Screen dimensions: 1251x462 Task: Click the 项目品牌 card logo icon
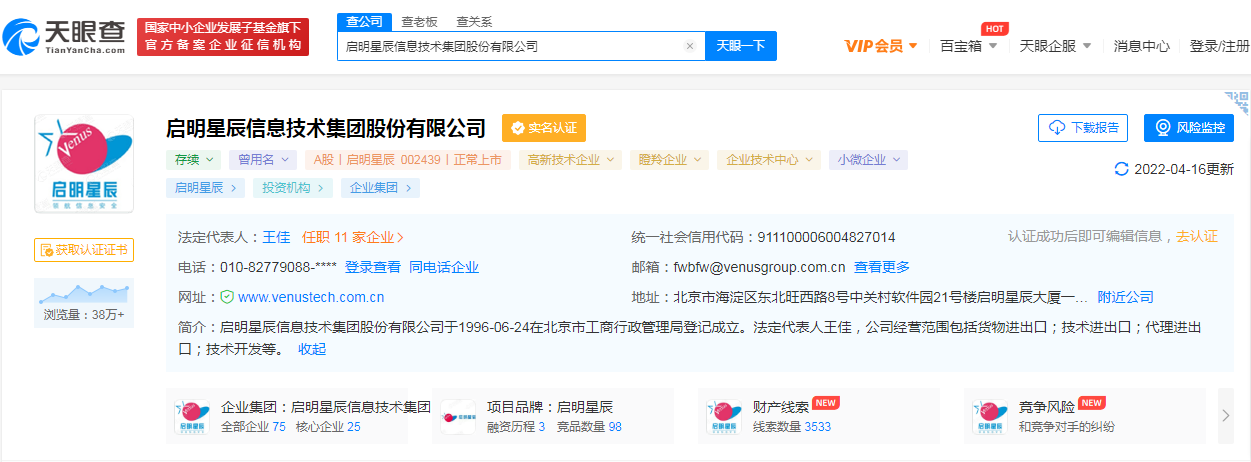pyautogui.click(x=458, y=416)
